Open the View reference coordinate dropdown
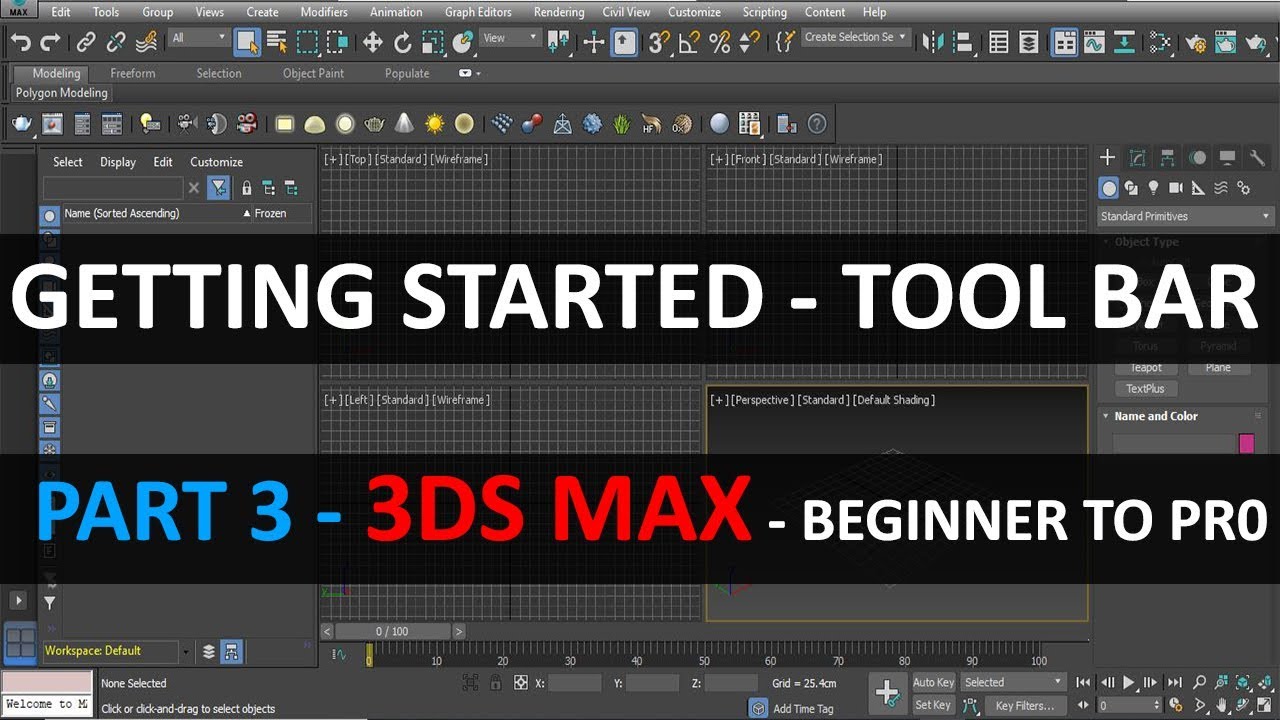 click(510, 38)
